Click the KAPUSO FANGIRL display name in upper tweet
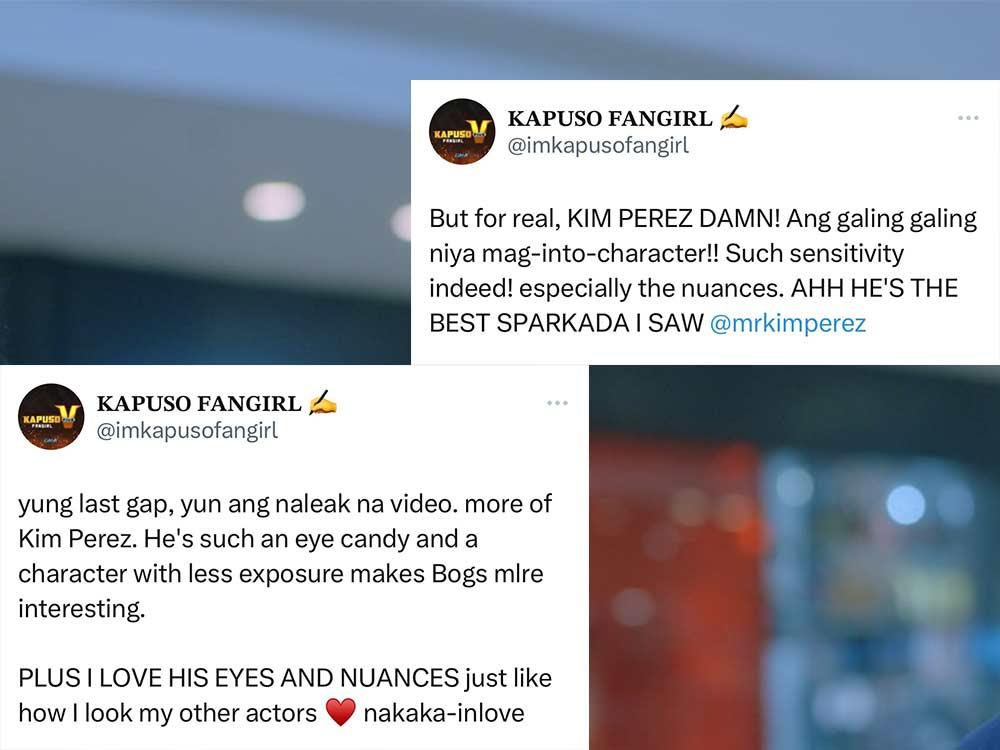 610,119
